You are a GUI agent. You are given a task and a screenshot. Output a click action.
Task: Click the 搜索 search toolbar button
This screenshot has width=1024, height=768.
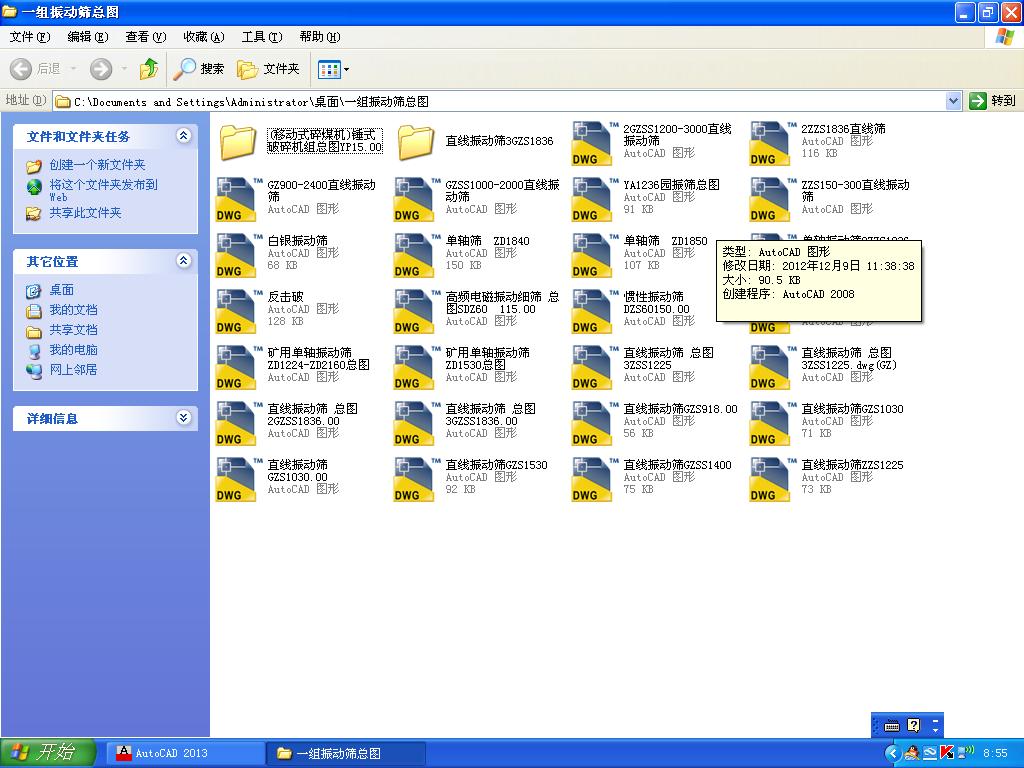coord(199,69)
